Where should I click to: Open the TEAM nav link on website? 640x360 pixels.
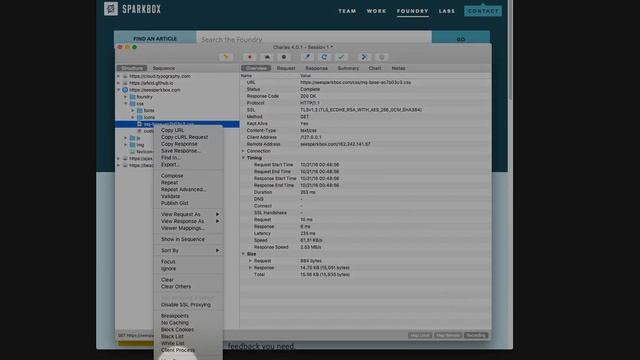347,11
